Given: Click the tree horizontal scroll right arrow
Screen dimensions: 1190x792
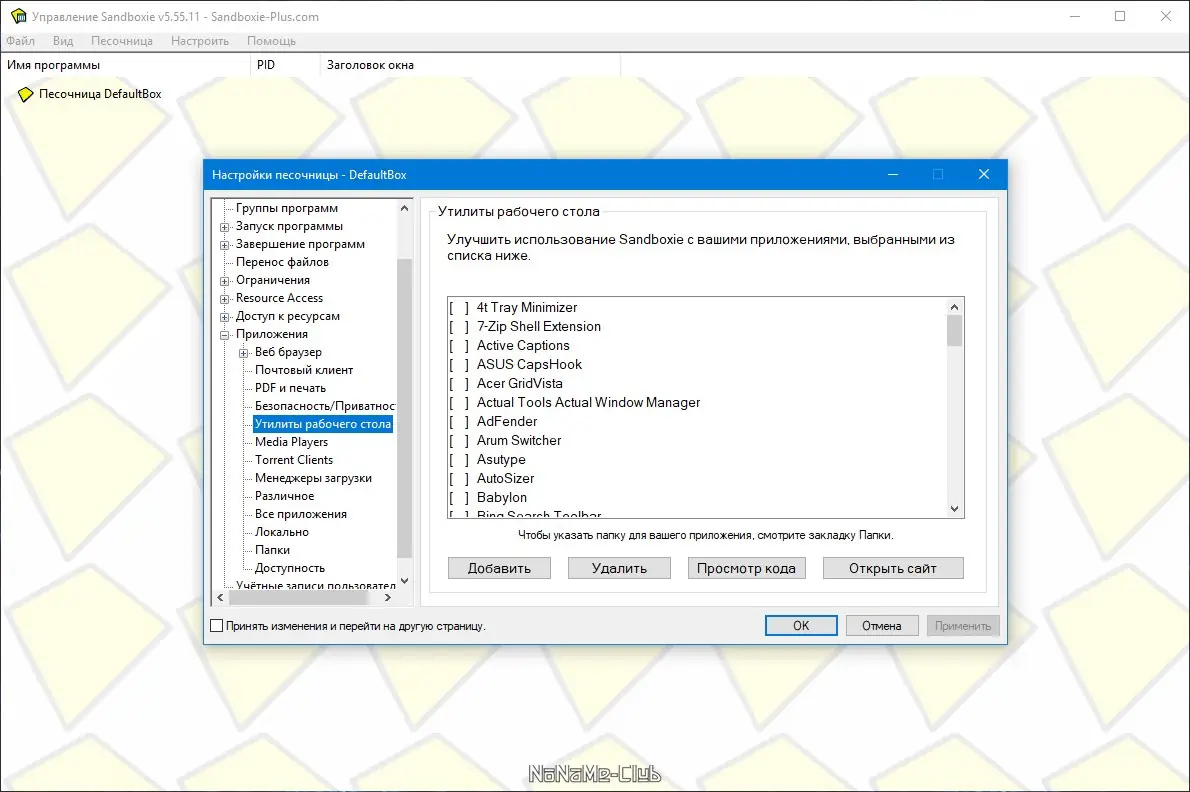Looking at the screenshot, I should point(388,598).
